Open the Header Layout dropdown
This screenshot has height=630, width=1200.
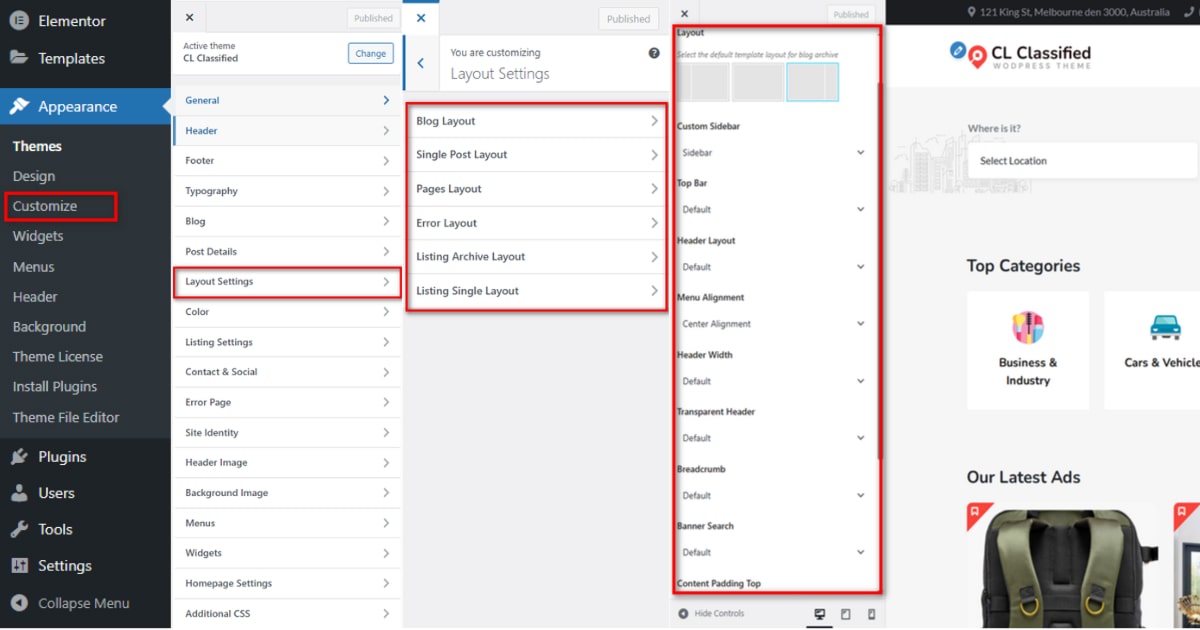tap(773, 267)
